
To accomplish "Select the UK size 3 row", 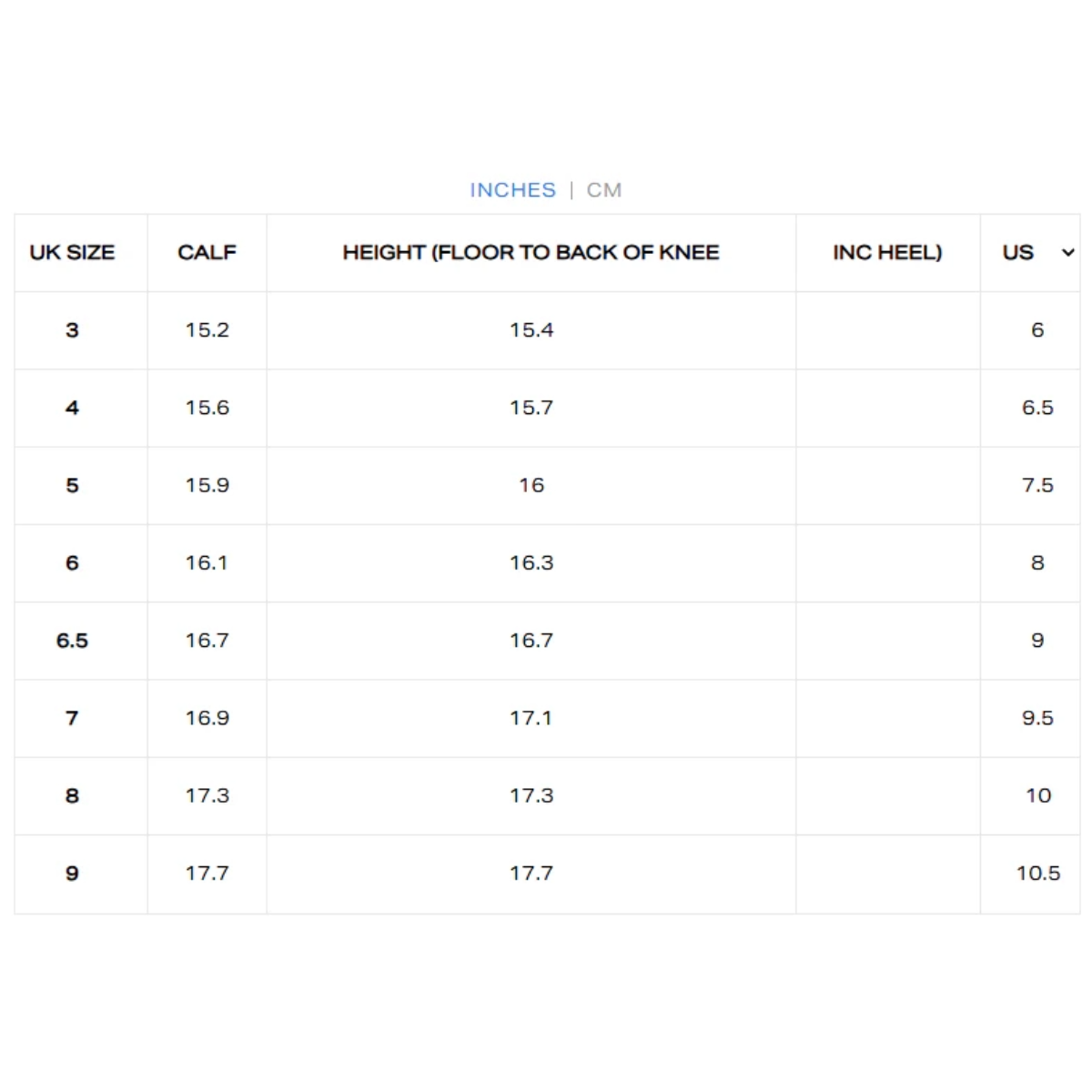I will point(547,330).
